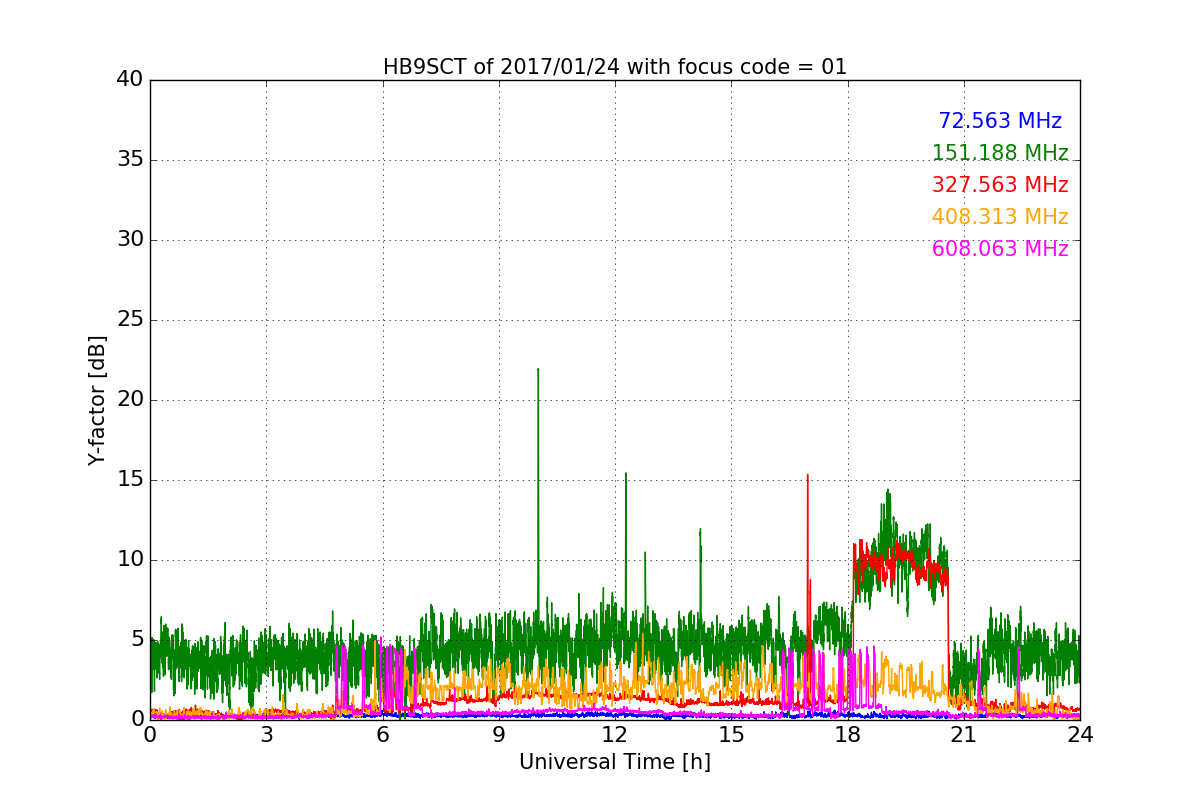Click the x-axis tick label 24
This screenshot has height=800, width=1200.
click(x=1080, y=734)
